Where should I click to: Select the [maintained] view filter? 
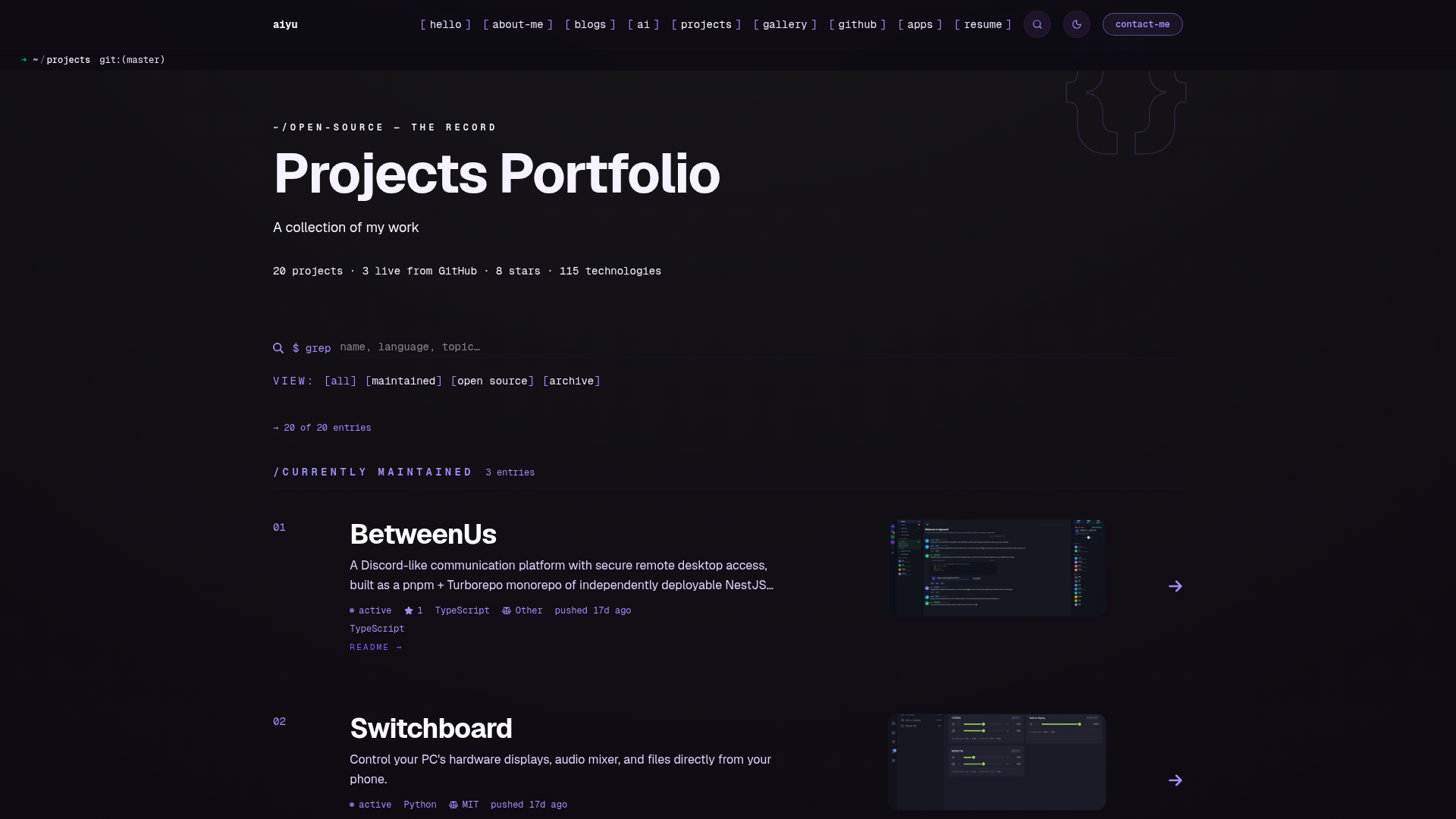pos(403,381)
